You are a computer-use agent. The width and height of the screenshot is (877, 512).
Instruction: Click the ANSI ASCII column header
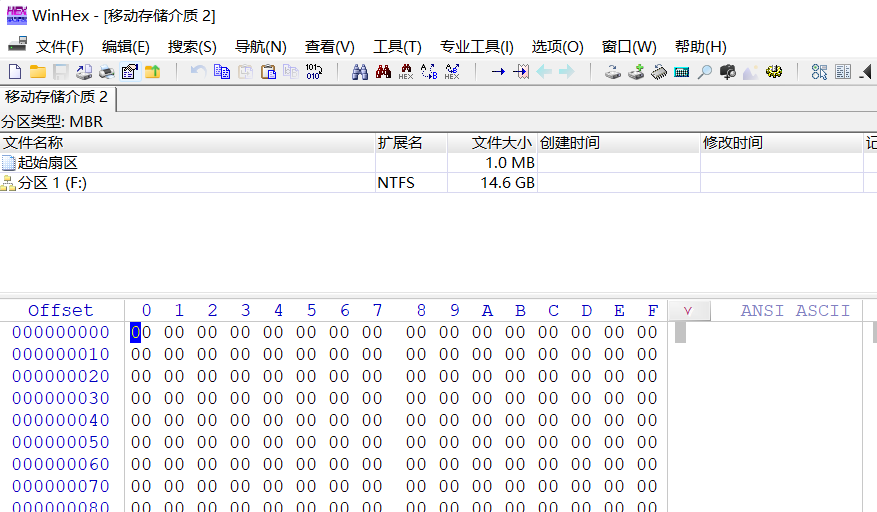tap(795, 311)
